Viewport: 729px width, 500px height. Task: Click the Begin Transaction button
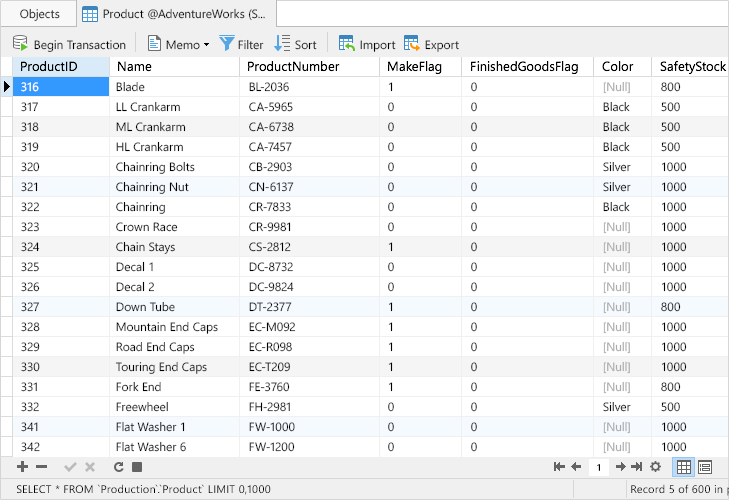[69, 44]
